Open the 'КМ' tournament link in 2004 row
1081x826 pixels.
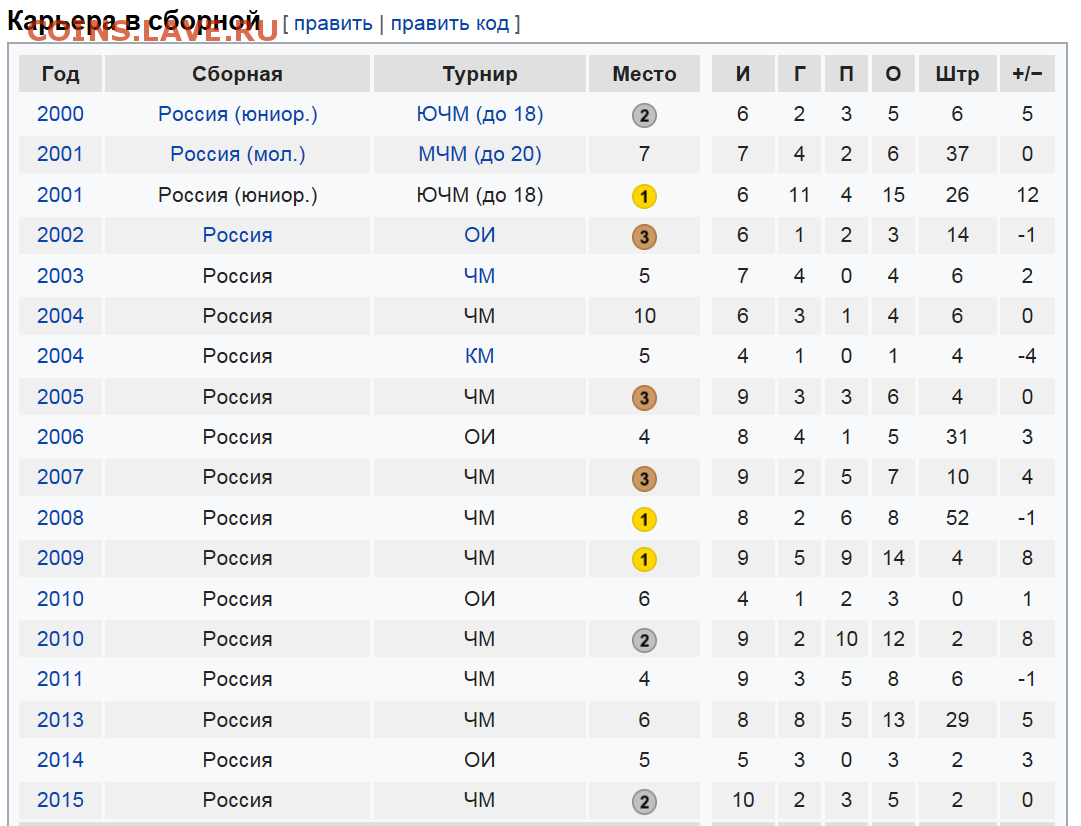[480, 356]
